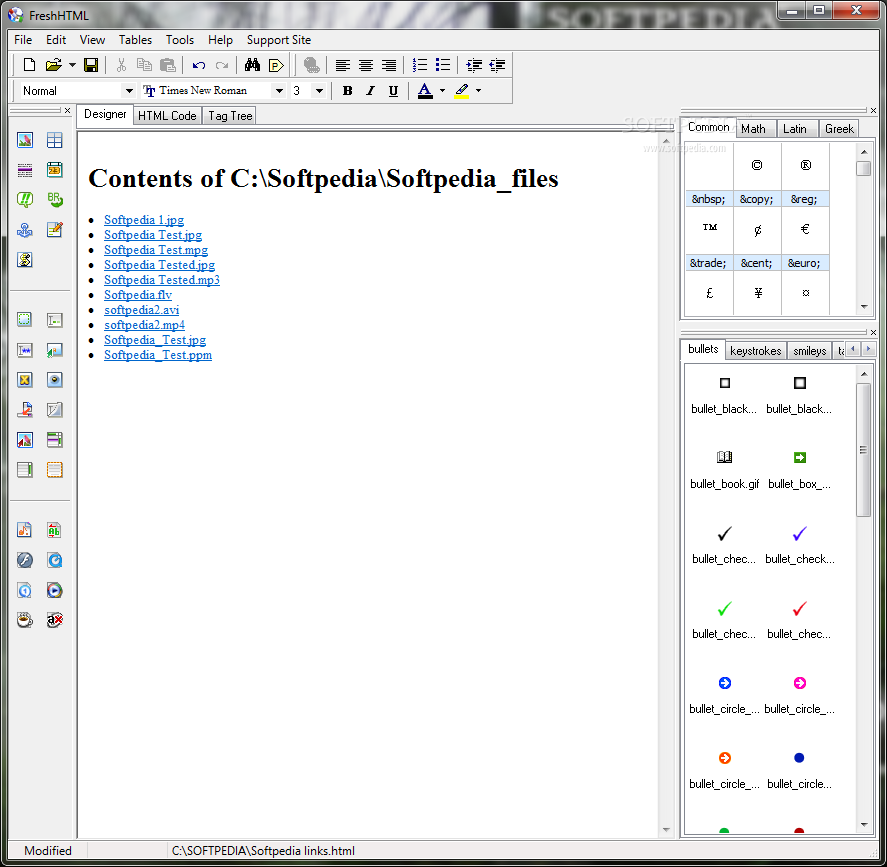Click the anchor icon in sidebar

(25, 230)
